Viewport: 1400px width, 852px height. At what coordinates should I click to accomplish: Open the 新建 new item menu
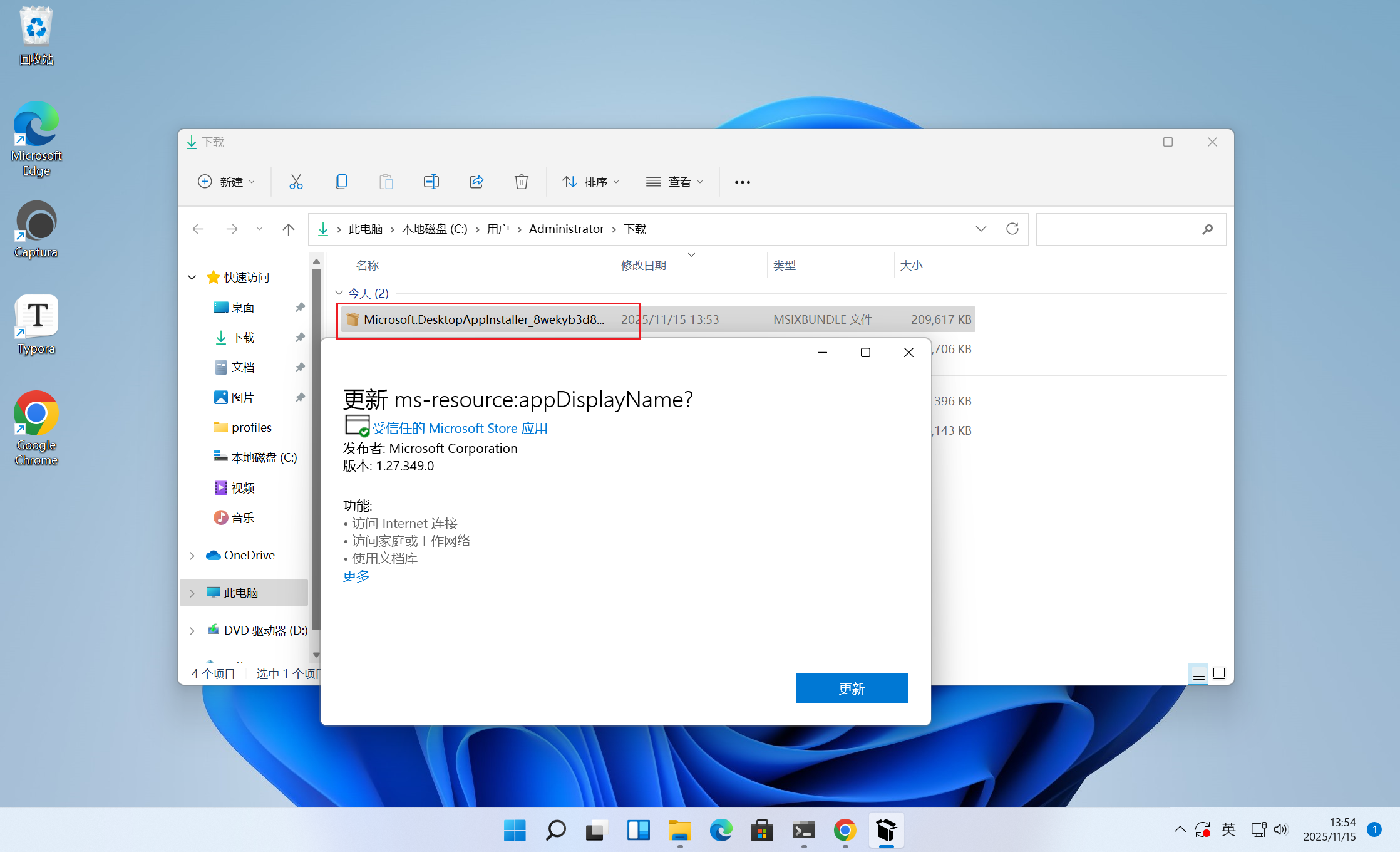[x=226, y=182]
